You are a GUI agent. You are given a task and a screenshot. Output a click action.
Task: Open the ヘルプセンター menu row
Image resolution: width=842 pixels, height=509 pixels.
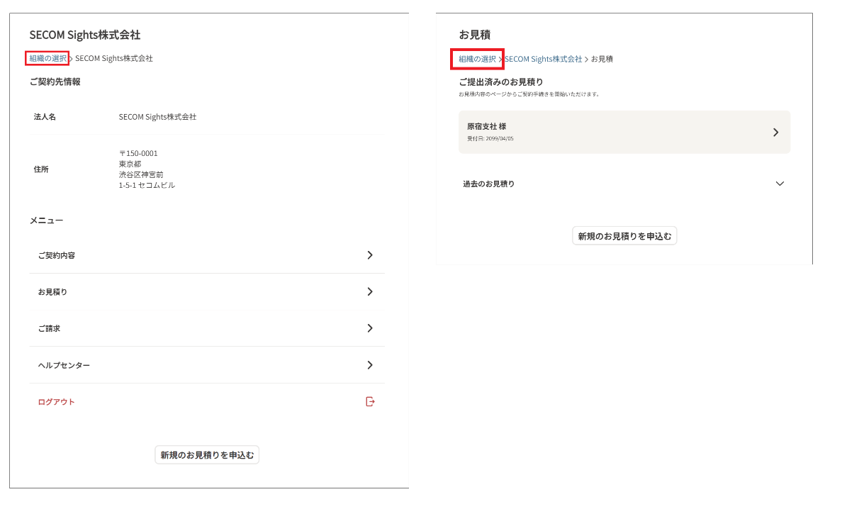click(207, 365)
